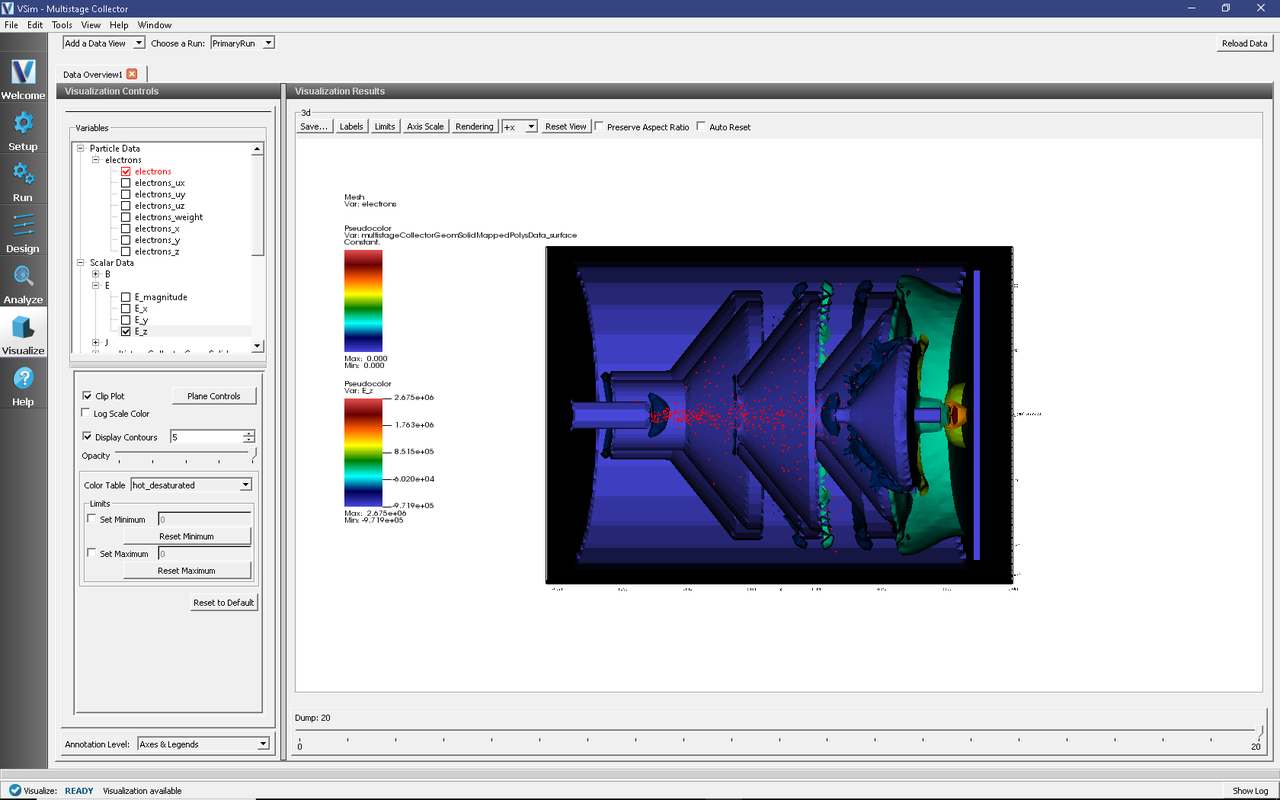Toggle the electrons variable checkbox
Viewport: 1280px width, 800px height.
pos(125,172)
